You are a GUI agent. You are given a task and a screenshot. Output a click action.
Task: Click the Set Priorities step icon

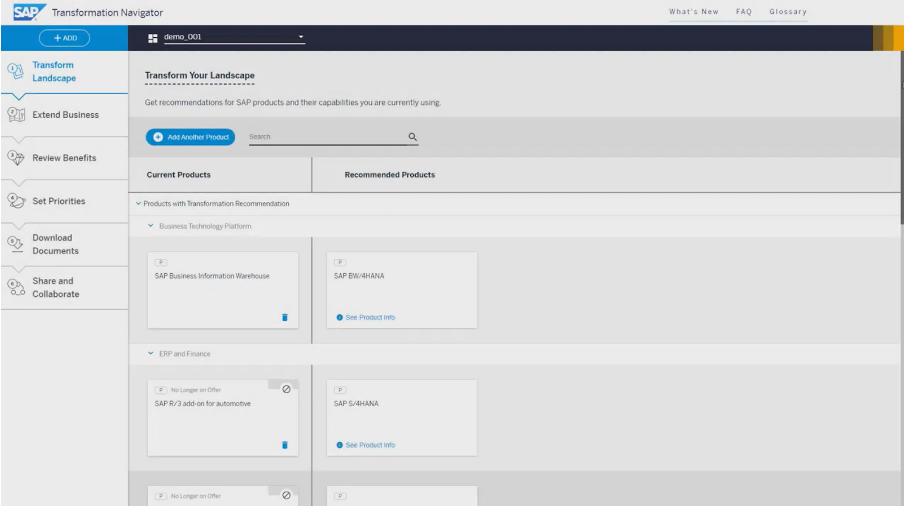click(x=15, y=201)
